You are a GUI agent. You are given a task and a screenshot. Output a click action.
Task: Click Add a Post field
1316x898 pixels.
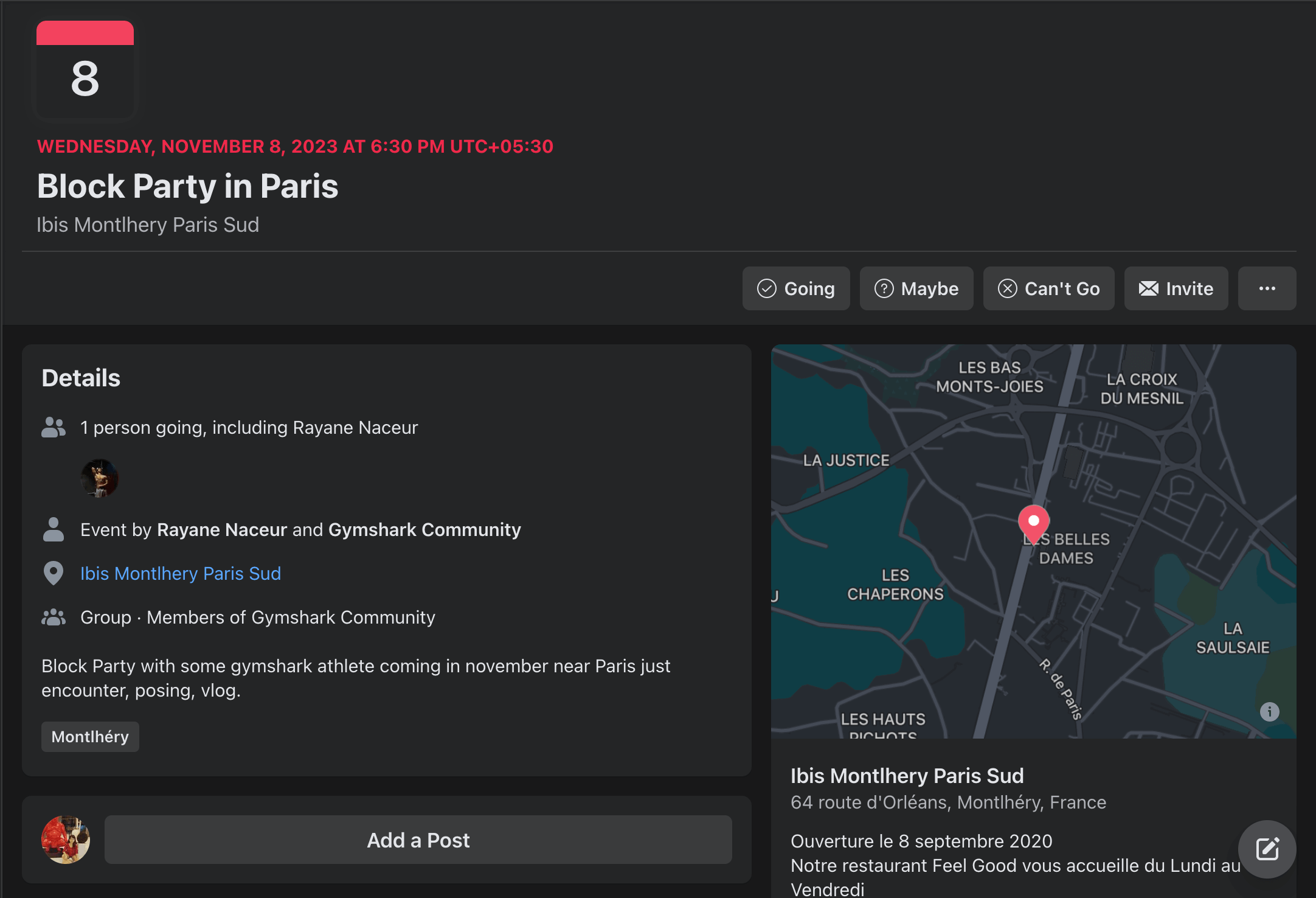point(418,840)
